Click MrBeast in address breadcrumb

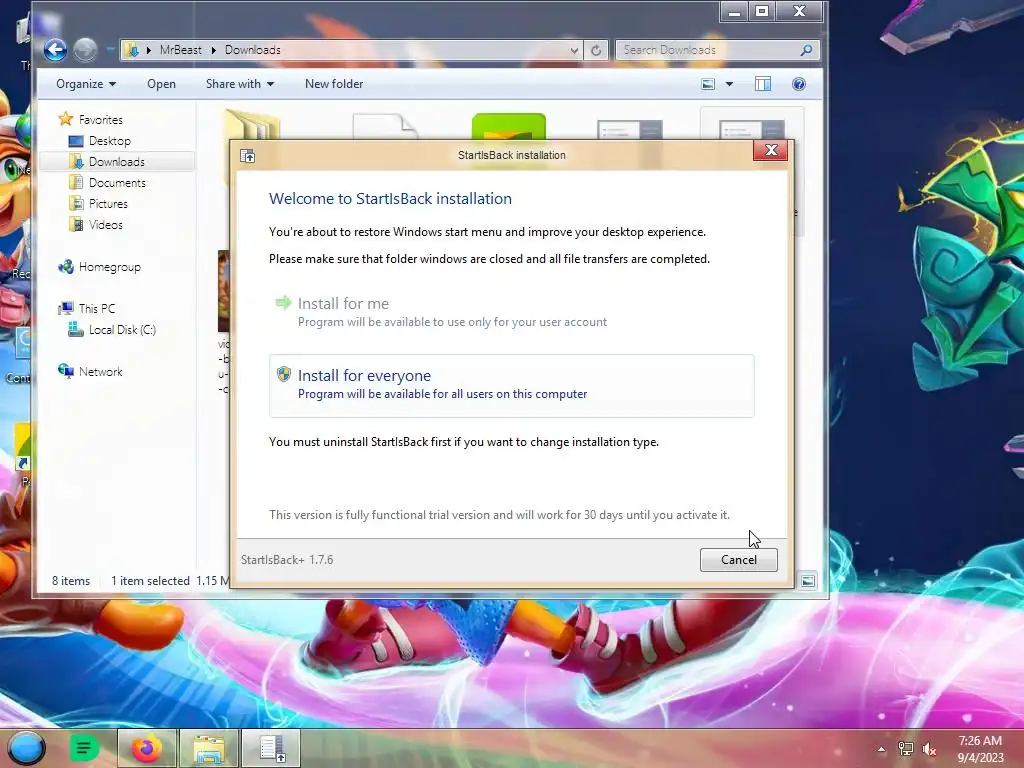coord(180,50)
